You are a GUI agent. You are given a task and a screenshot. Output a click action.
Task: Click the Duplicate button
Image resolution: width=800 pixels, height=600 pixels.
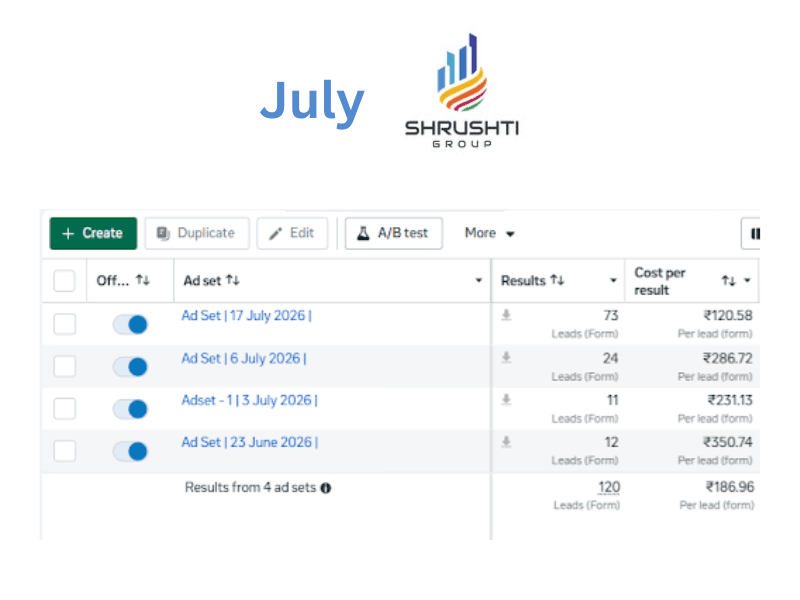pos(197,233)
